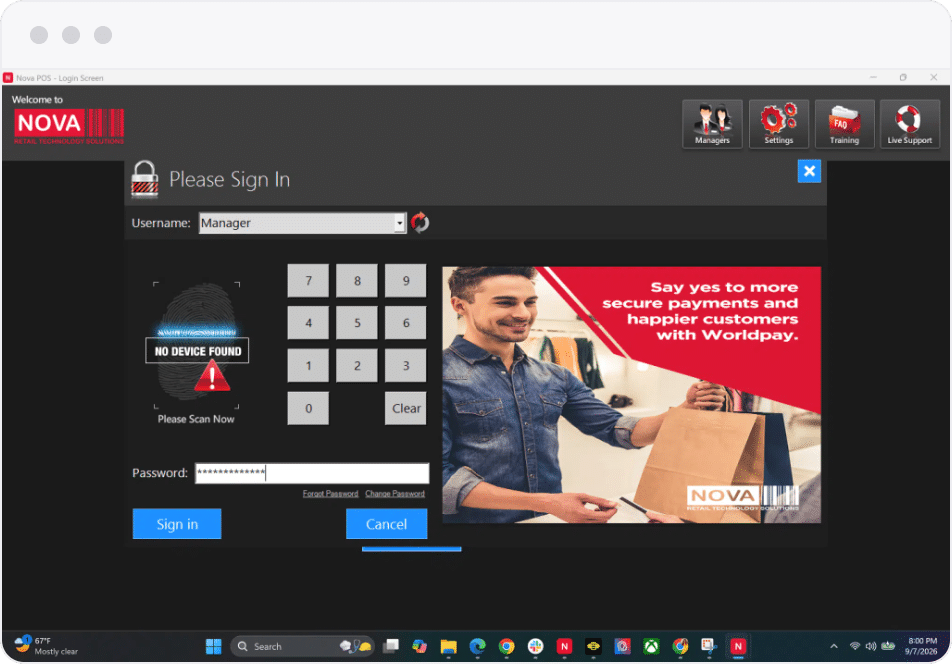The image size is (952, 664).
Task: Clear the entered password with the Clear key
Action: [x=406, y=408]
